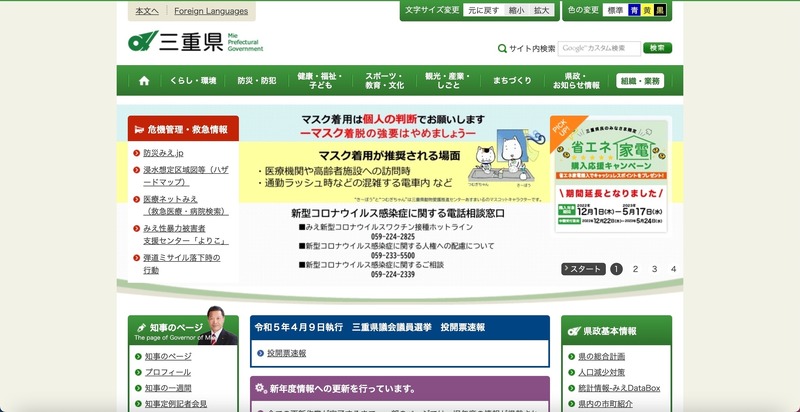Enlarge text size with 拡大 button
Image resolution: width=800 pixels, height=412 pixels.
pyautogui.click(x=542, y=10)
